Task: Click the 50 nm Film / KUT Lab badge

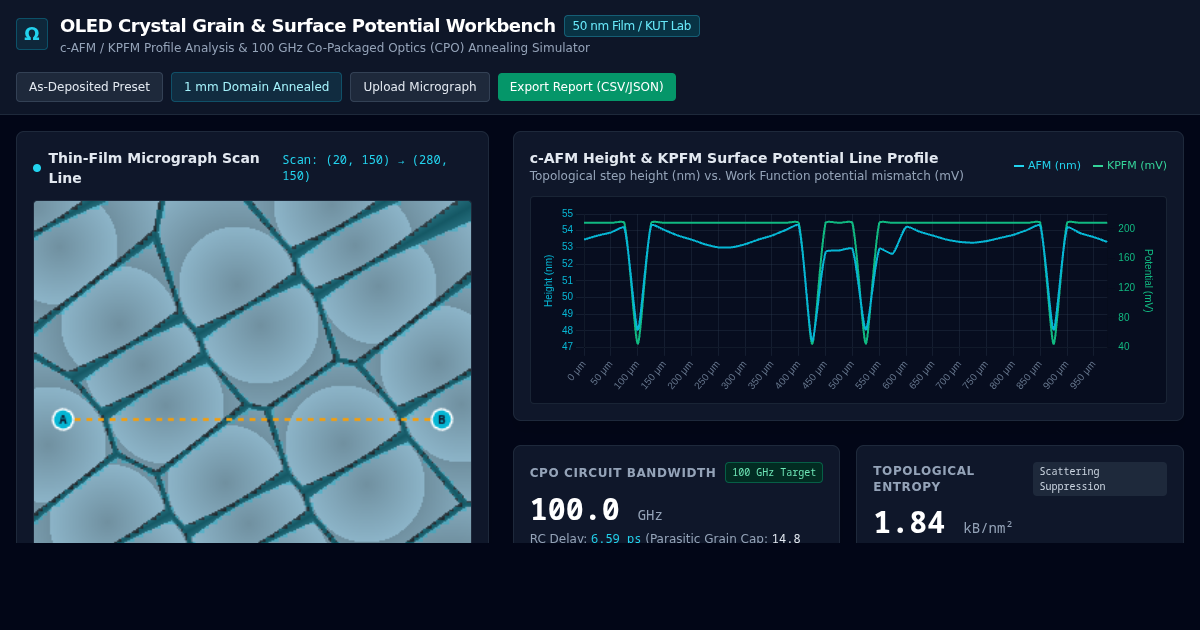Action: [x=632, y=26]
